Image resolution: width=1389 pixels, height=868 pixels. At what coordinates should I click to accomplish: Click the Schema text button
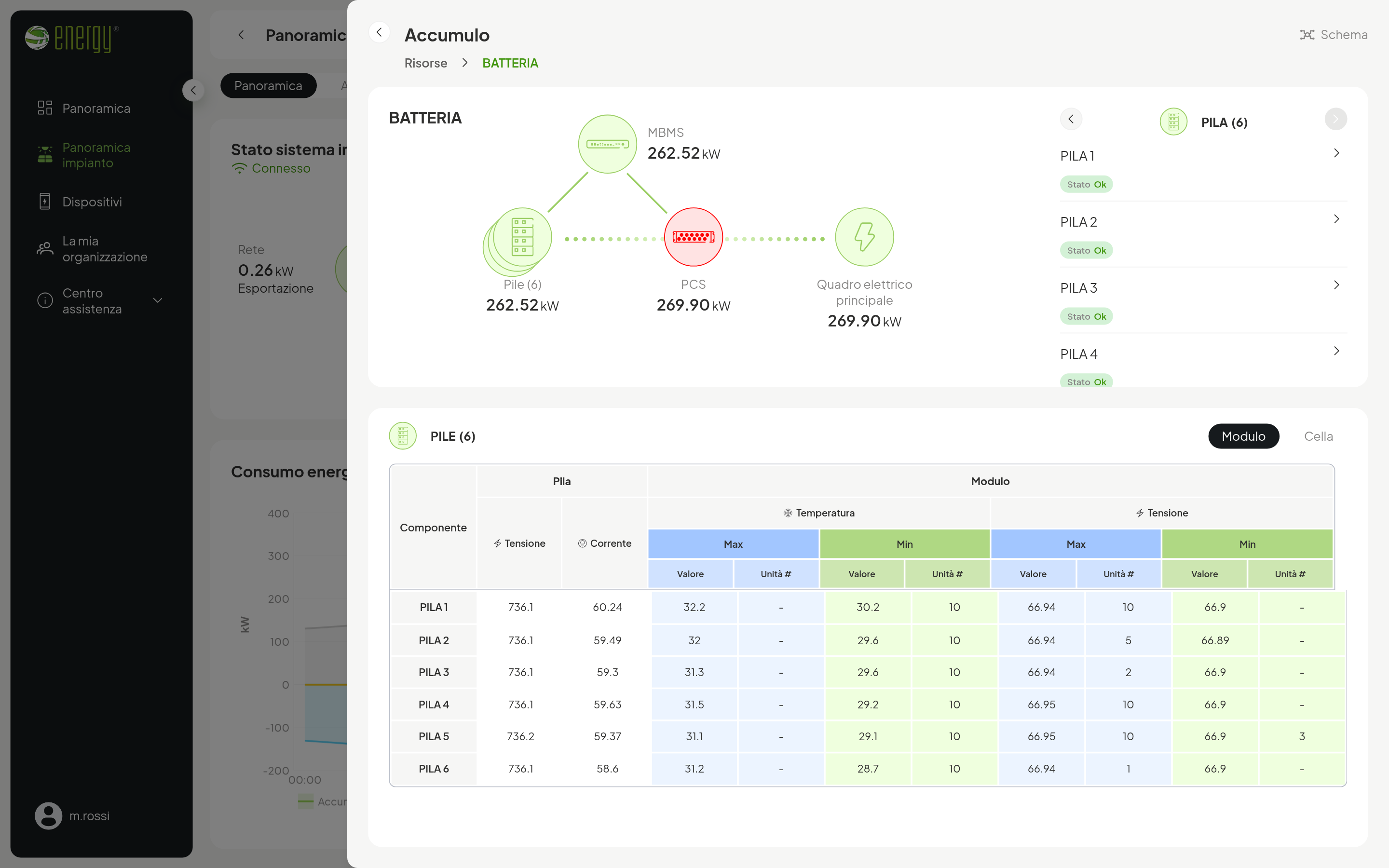(1344, 35)
